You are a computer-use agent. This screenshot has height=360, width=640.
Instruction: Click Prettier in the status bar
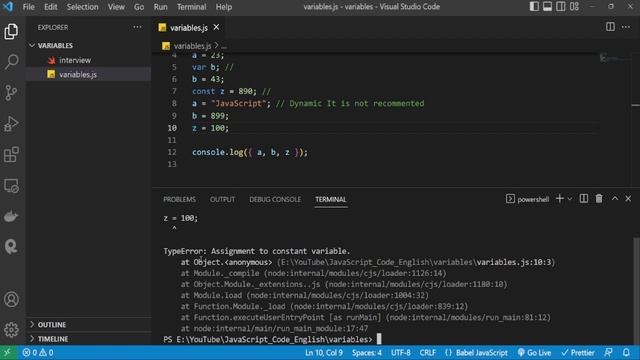click(578, 353)
